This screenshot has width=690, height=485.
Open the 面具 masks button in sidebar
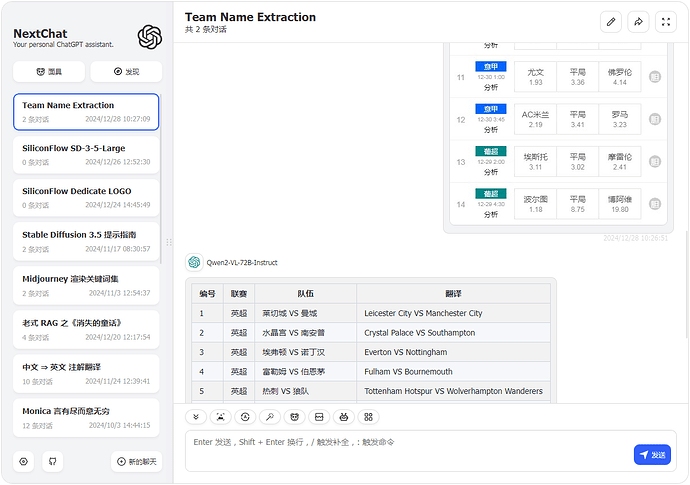click(49, 71)
